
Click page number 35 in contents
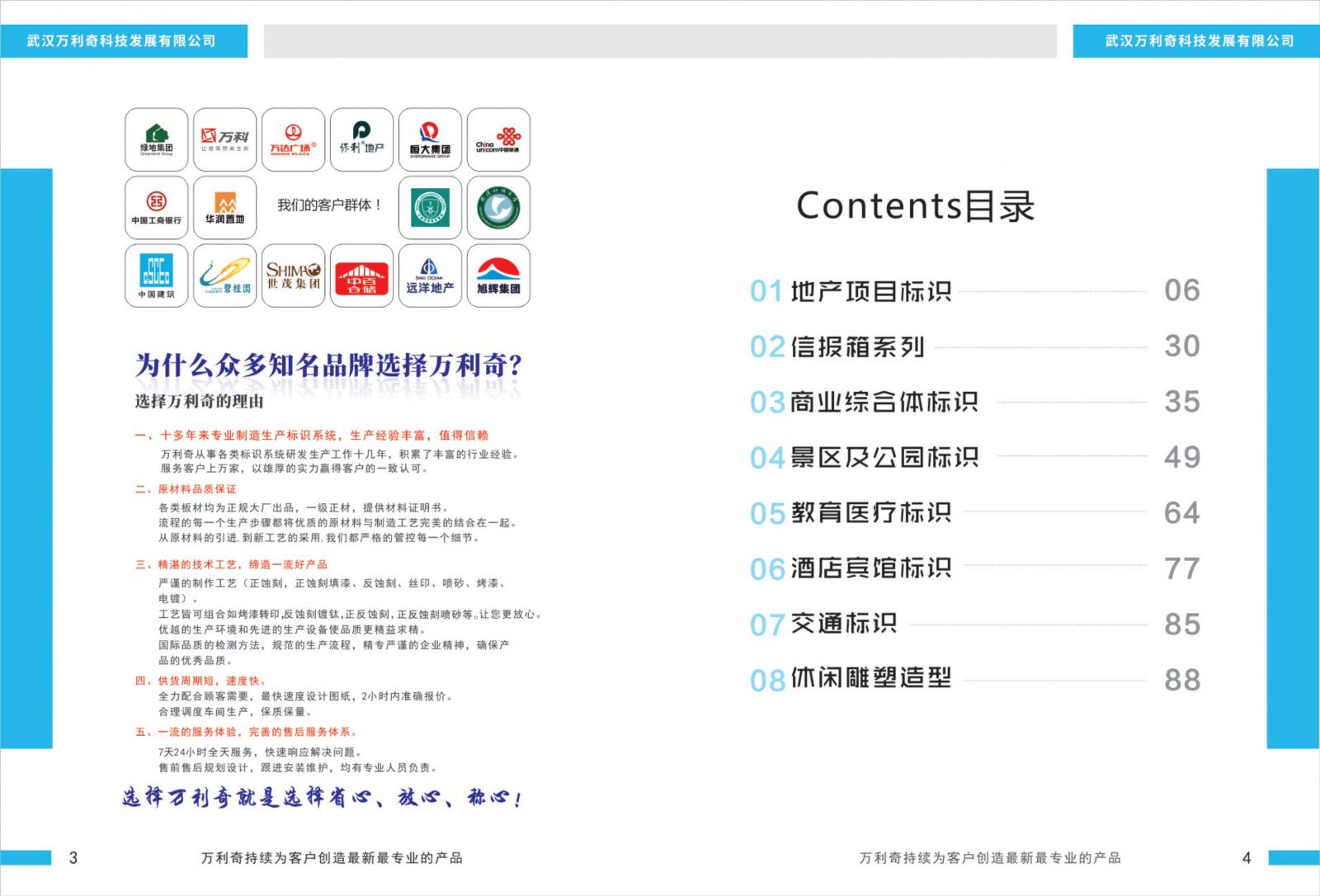(x=1181, y=402)
